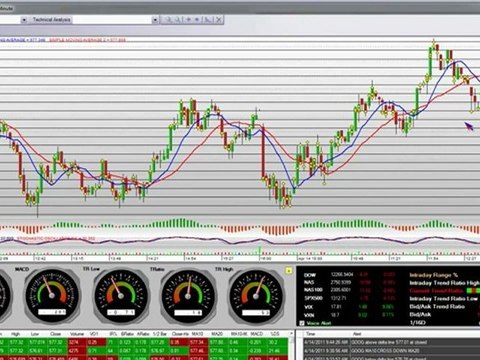Click the 4275 volume cell

point(77,351)
